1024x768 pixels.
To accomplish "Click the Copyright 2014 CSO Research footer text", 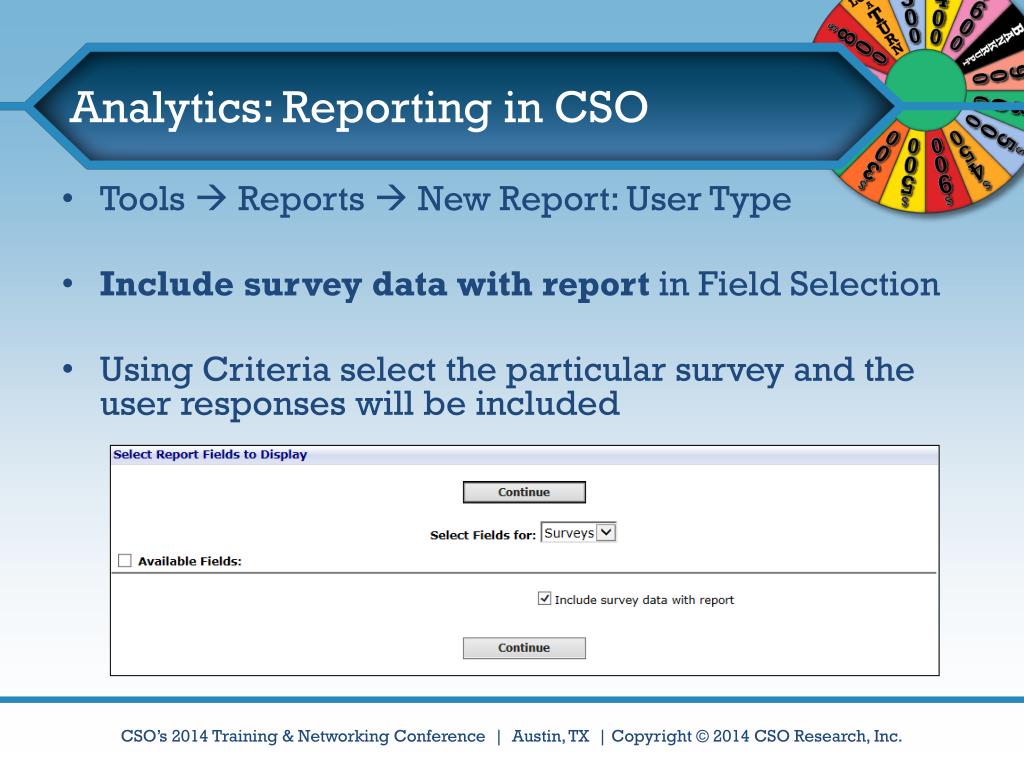I will click(x=756, y=736).
